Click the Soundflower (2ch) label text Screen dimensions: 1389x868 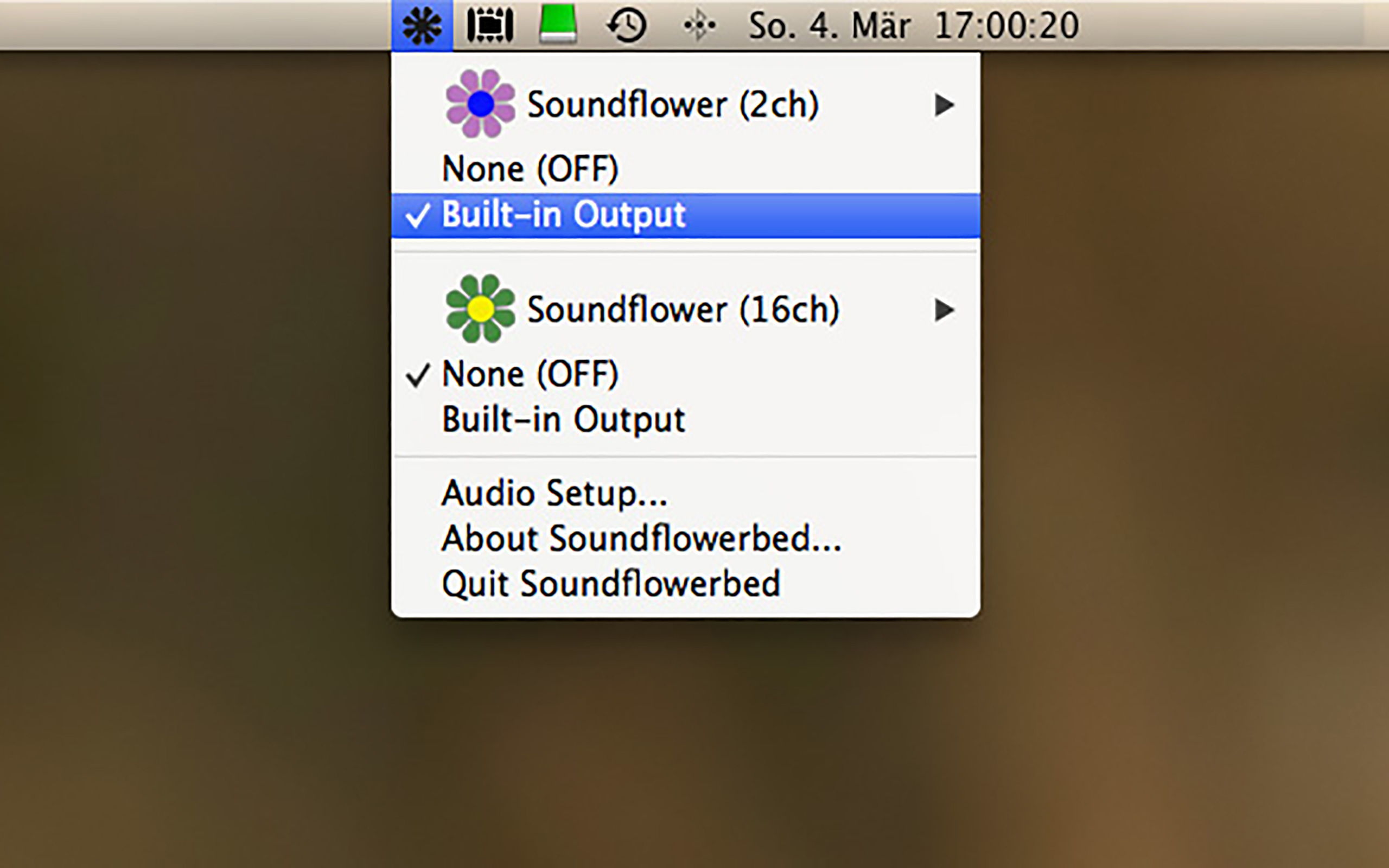coord(673,105)
